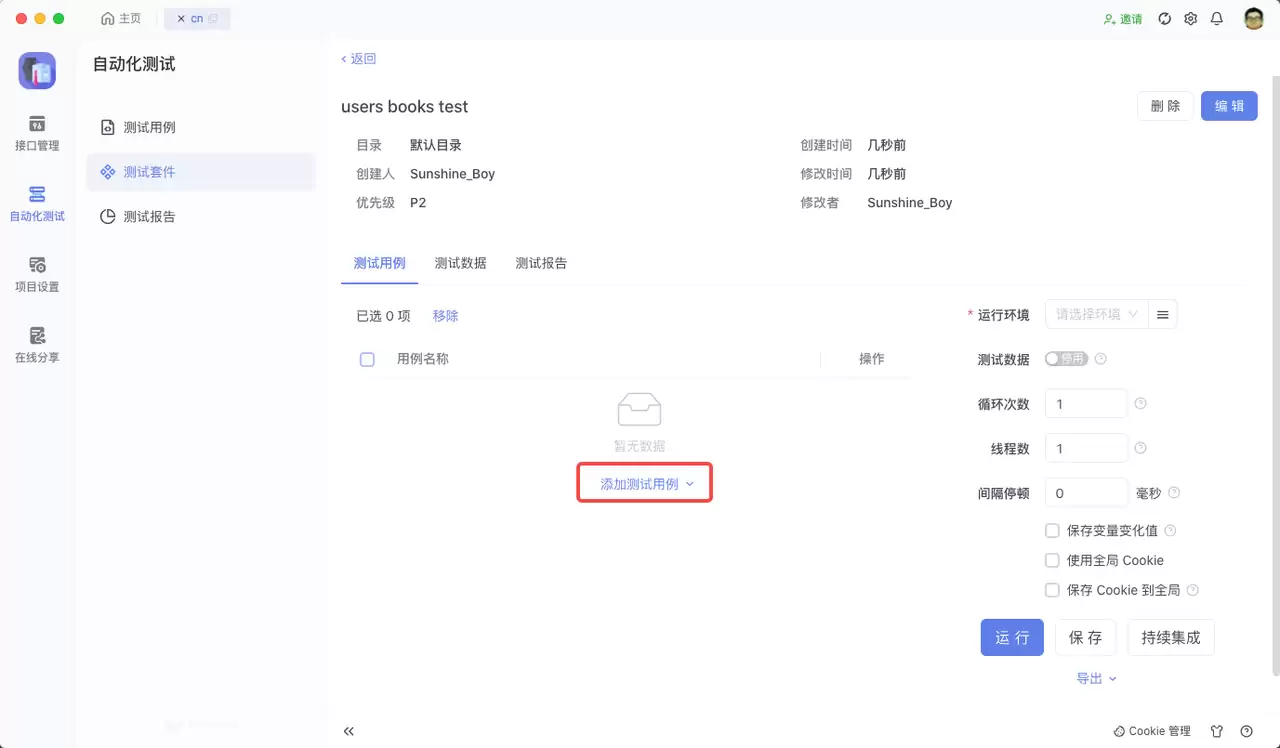Open 接口管理 in sidebar
1280x748 pixels.
37,134
